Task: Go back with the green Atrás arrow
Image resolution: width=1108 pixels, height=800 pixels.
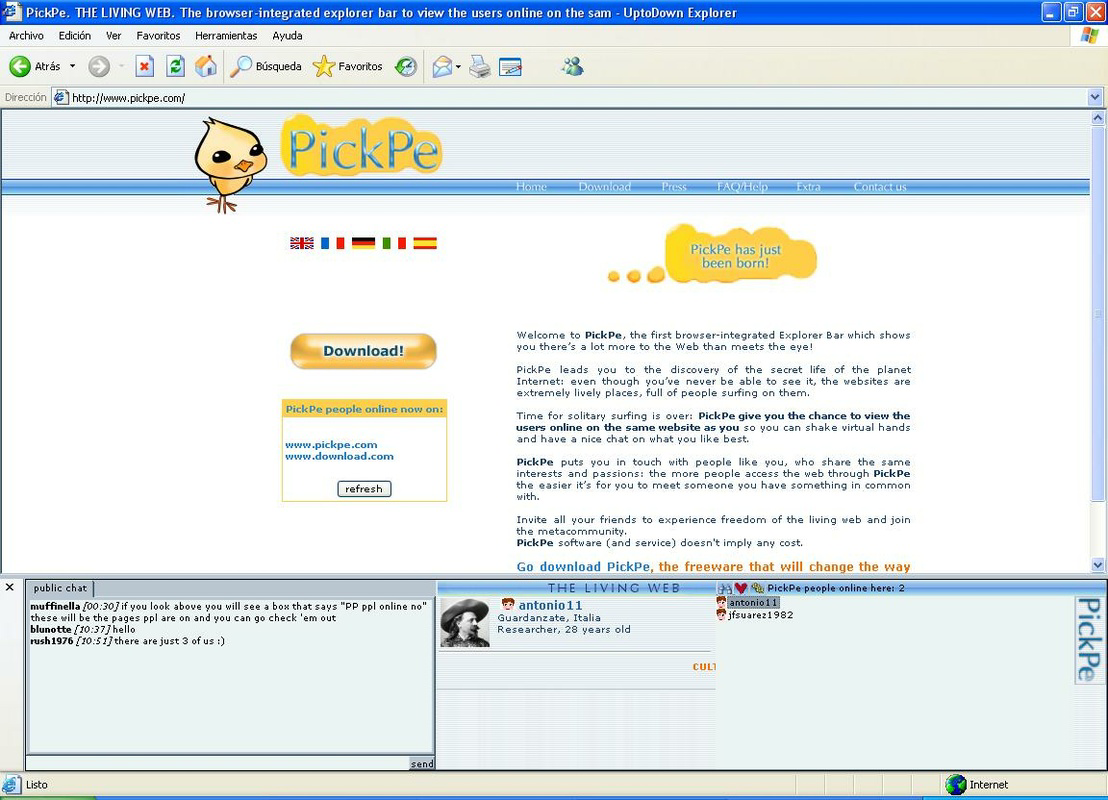Action: (20, 66)
